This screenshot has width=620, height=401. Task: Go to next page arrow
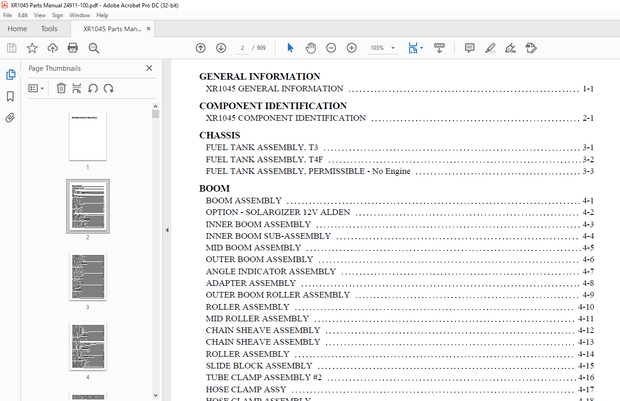coord(221,48)
